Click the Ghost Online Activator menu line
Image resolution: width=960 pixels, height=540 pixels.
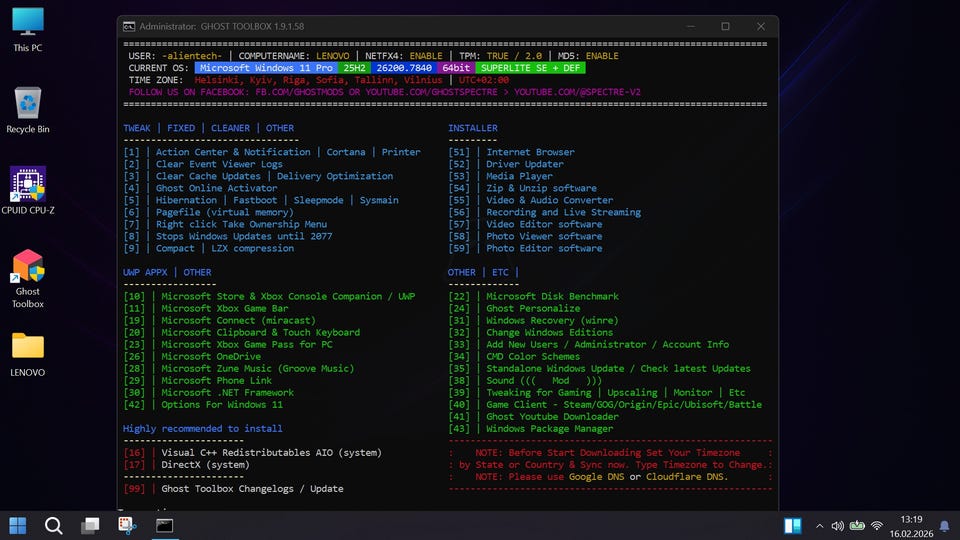pos(216,188)
